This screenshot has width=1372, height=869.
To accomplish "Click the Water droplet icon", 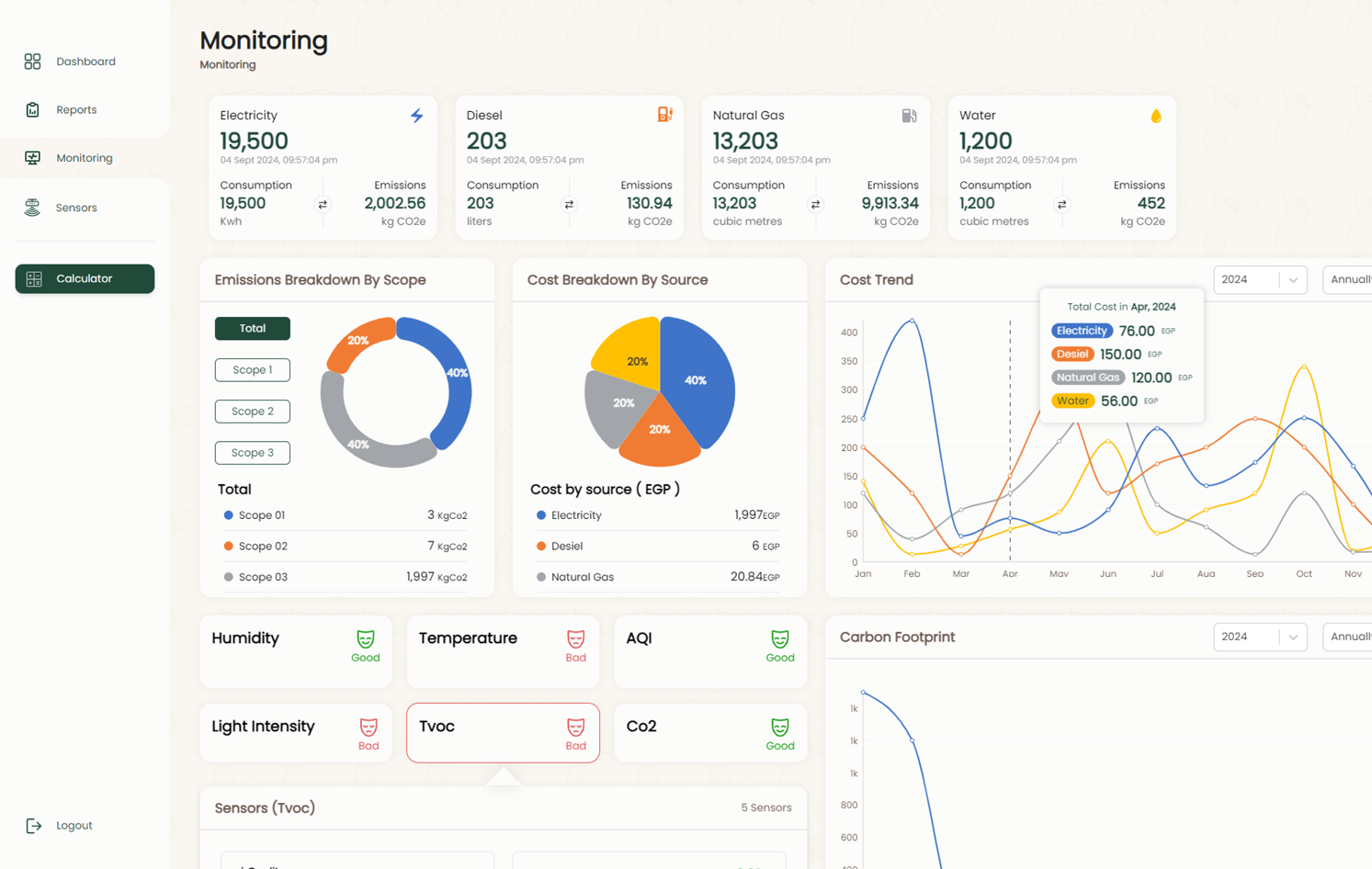I will pos(1156,116).
